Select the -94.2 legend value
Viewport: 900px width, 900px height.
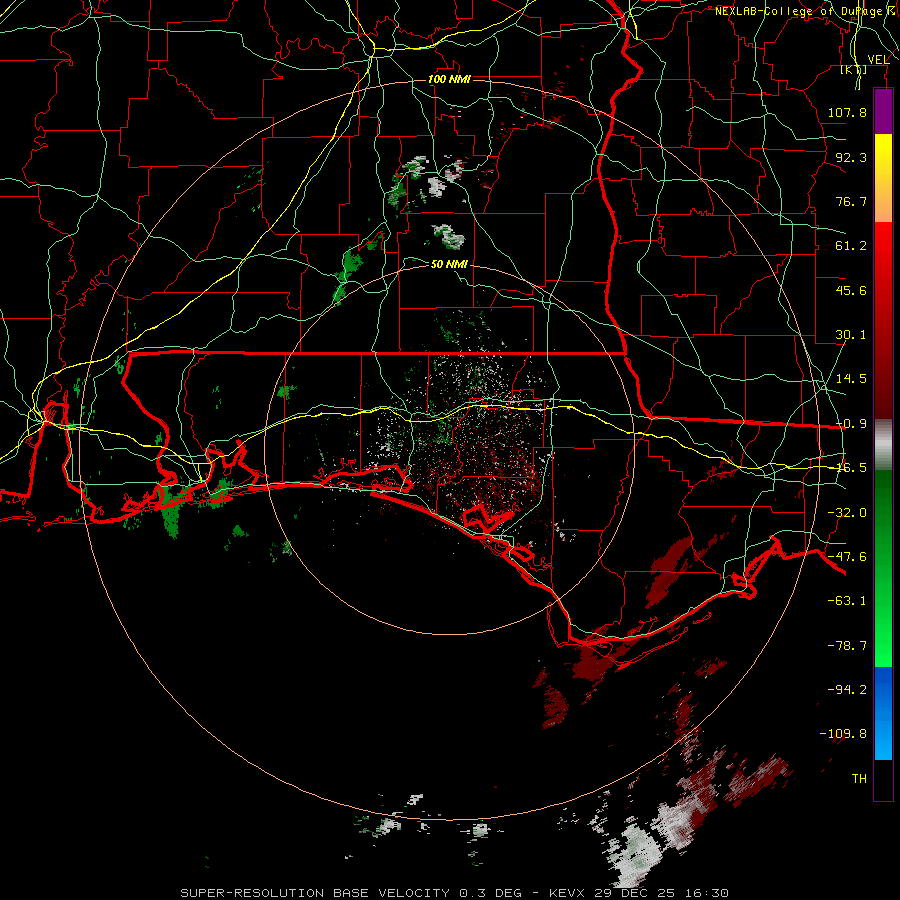(x=847, y=690)
